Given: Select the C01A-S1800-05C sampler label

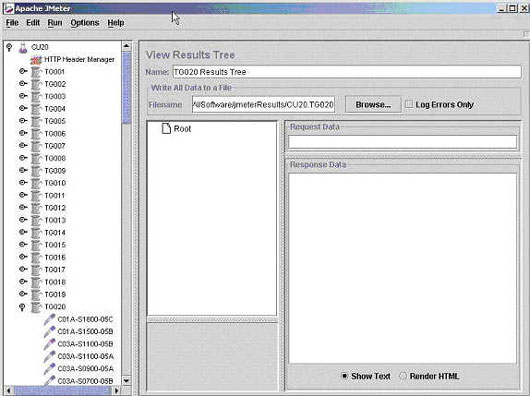Looking at the screenshot, I should point(85,319).
